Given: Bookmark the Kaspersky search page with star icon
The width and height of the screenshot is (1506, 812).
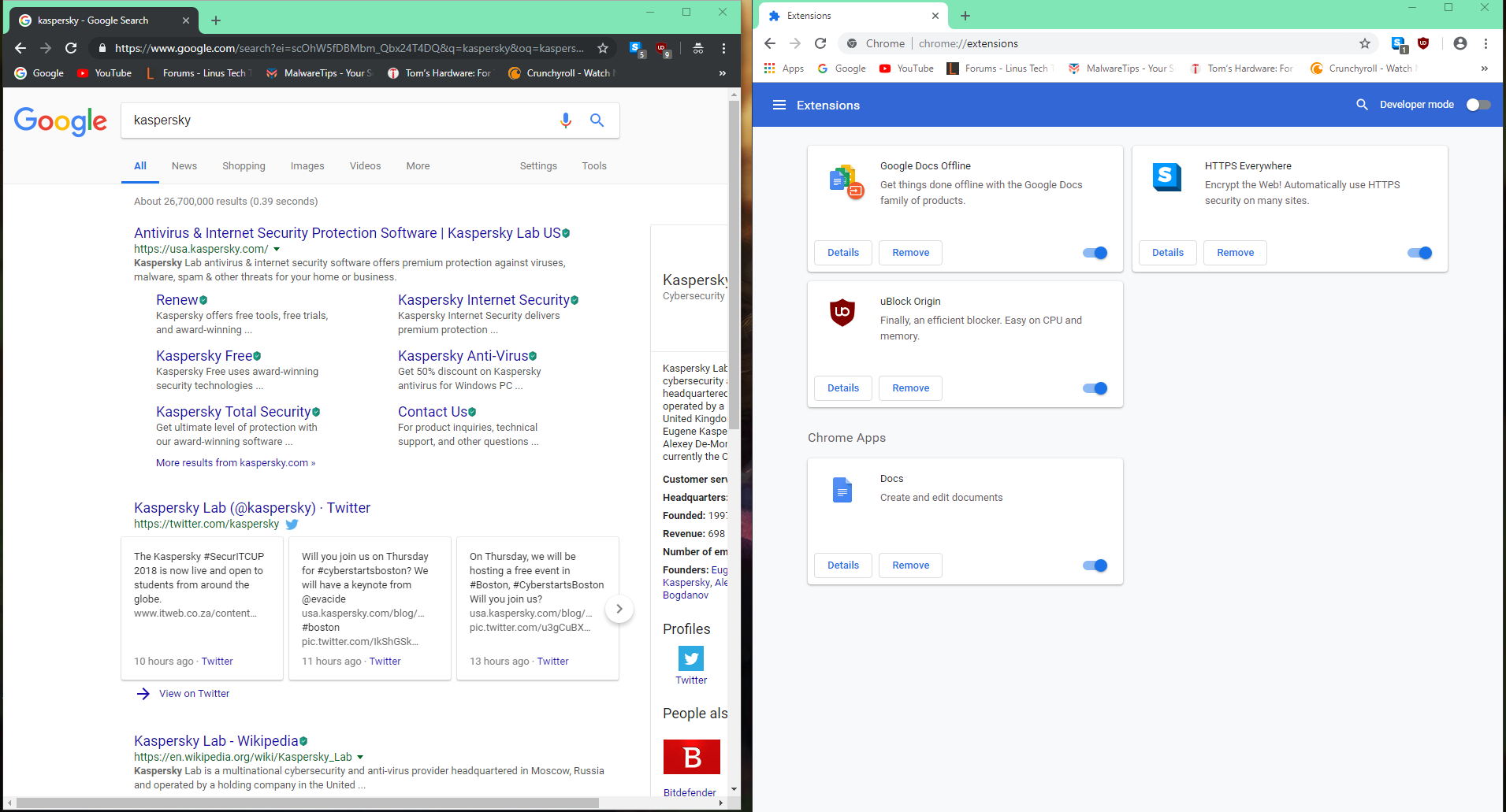Looking at the screenshot, I should (603, 48).
